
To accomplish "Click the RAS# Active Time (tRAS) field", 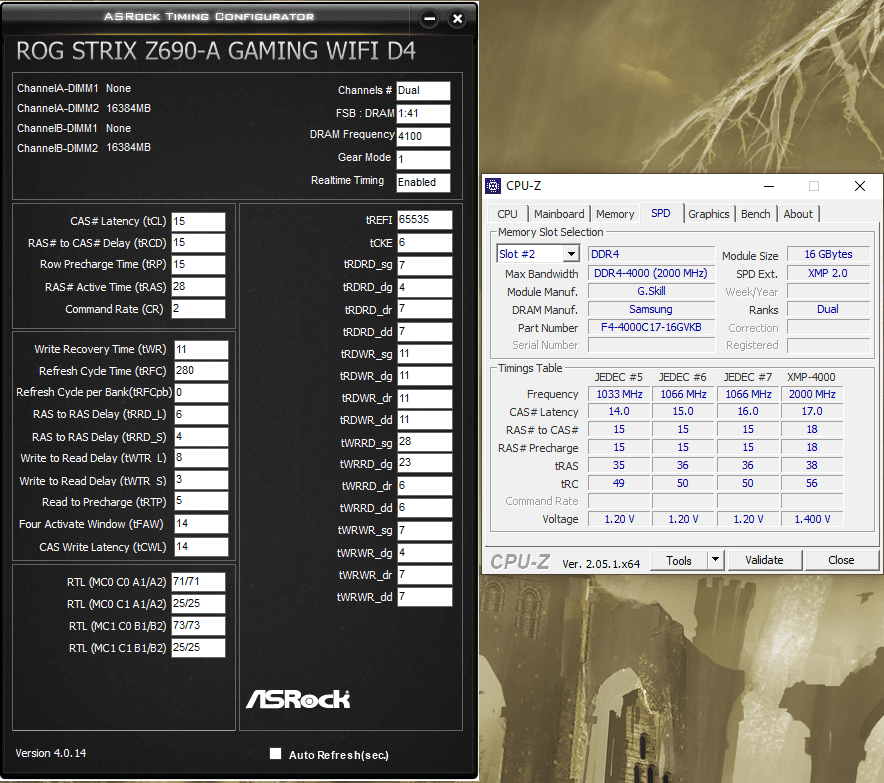I will 198,286.
